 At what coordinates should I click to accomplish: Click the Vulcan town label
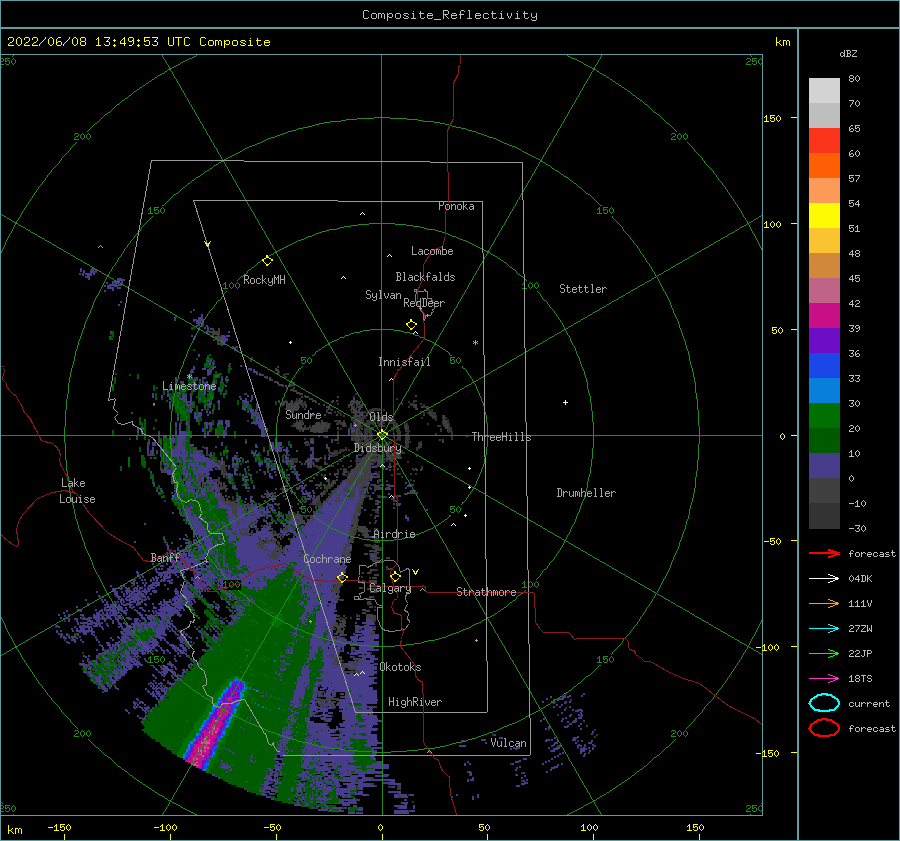pyautogui.click(x=509, y=743)
